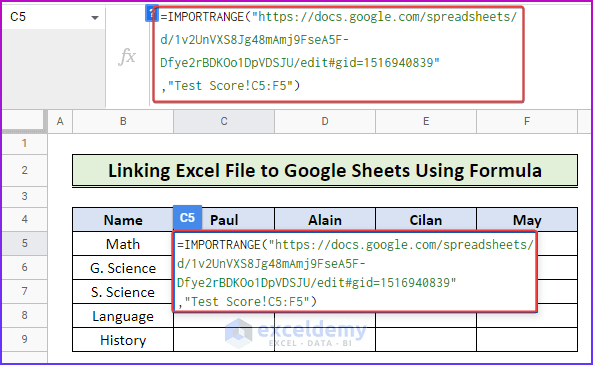Select column A header
Image resolution: width=593 pixels, height=365 pixels.
(60, 121)
